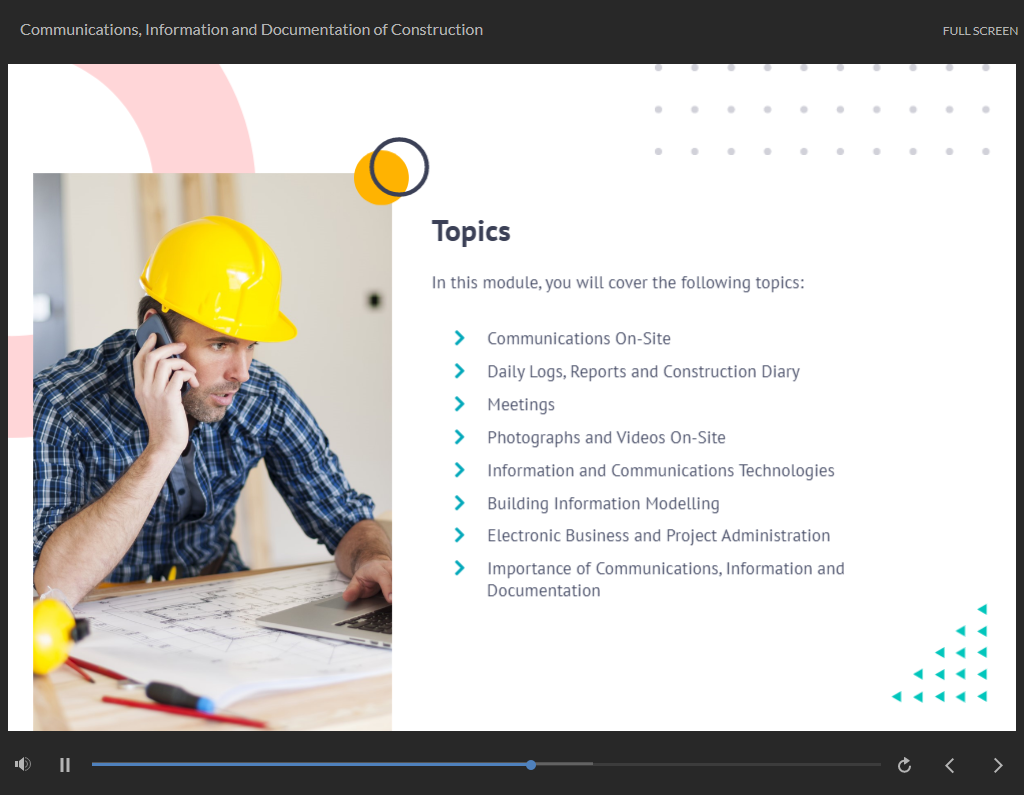
Task: Enter FULL SCREEN mode
Action: tap(979, 31)
